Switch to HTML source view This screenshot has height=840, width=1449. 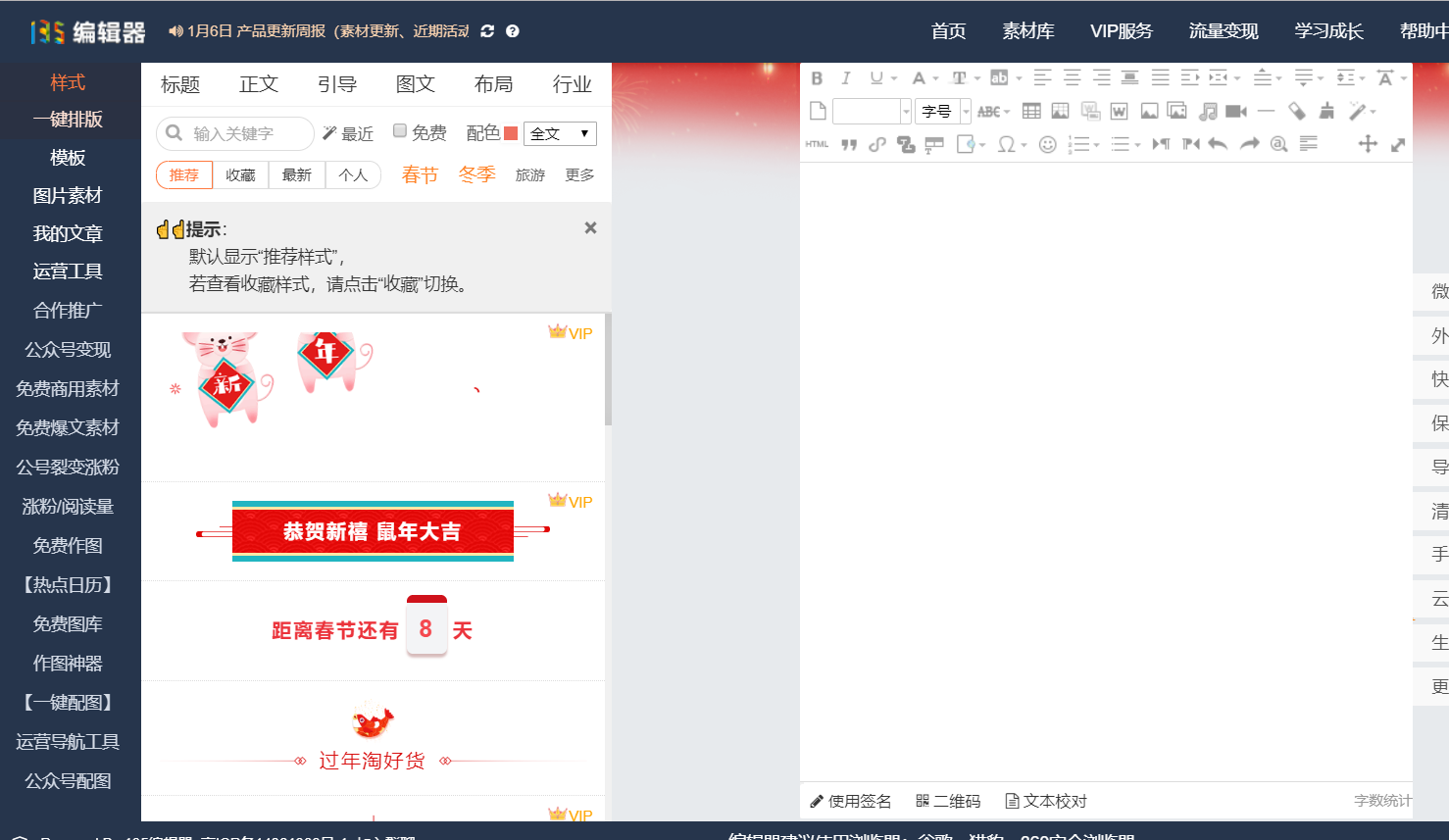817,144
